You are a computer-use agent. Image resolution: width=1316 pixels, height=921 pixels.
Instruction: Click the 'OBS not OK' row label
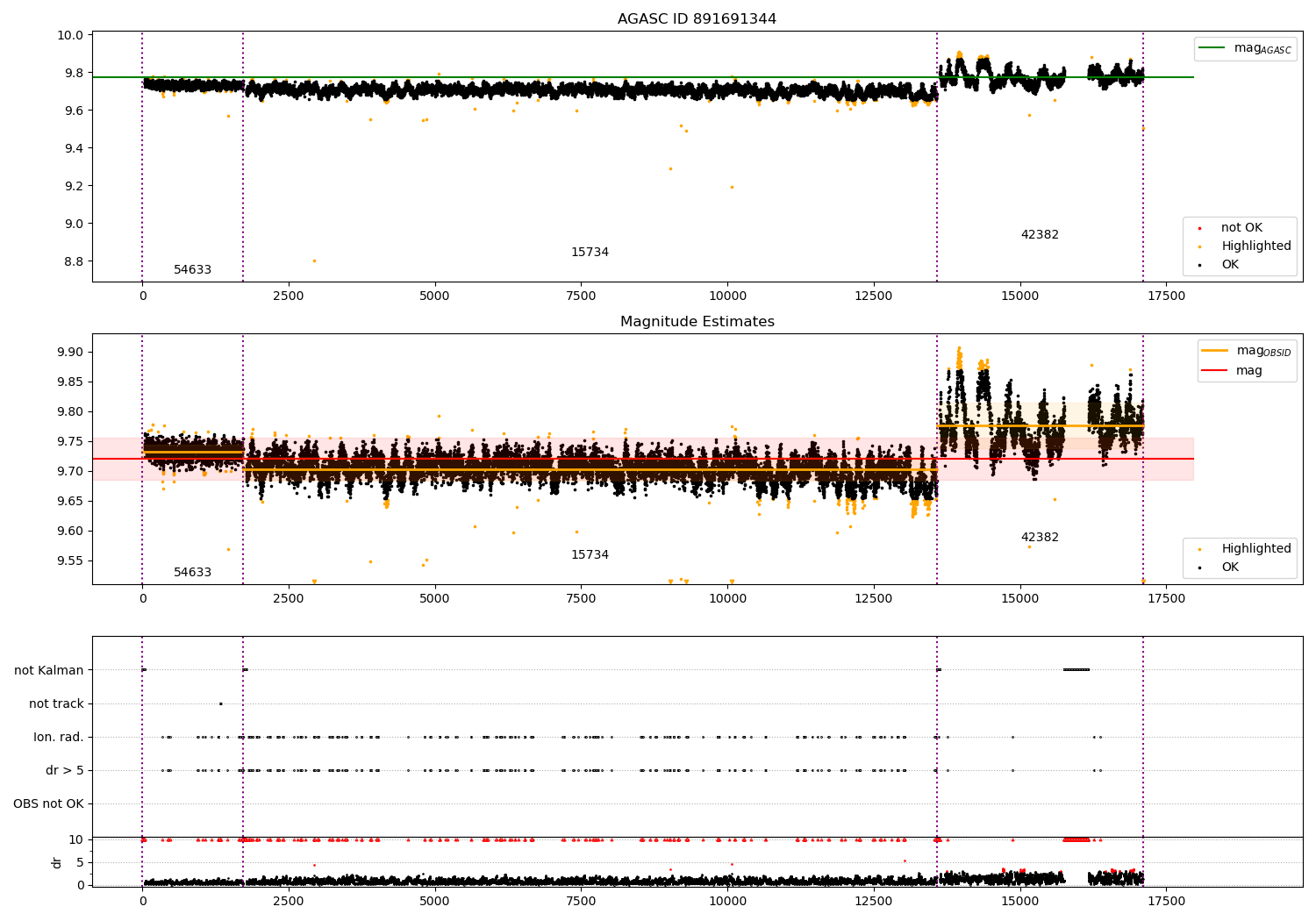pos(49,803)
